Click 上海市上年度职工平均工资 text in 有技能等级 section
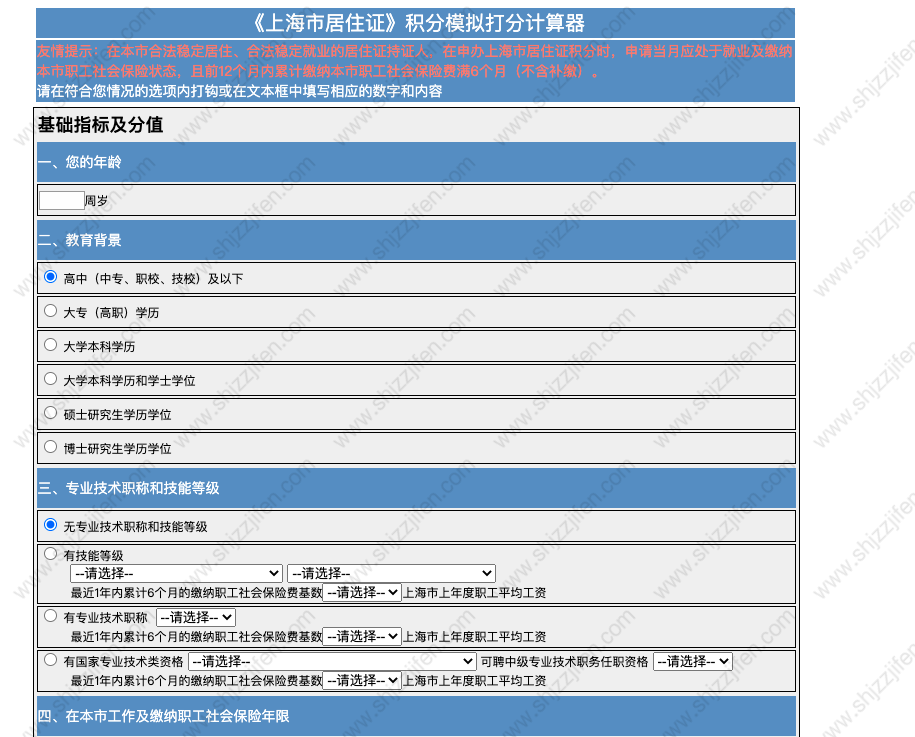The width and height of the screenshot is (915, 737). 474,593
